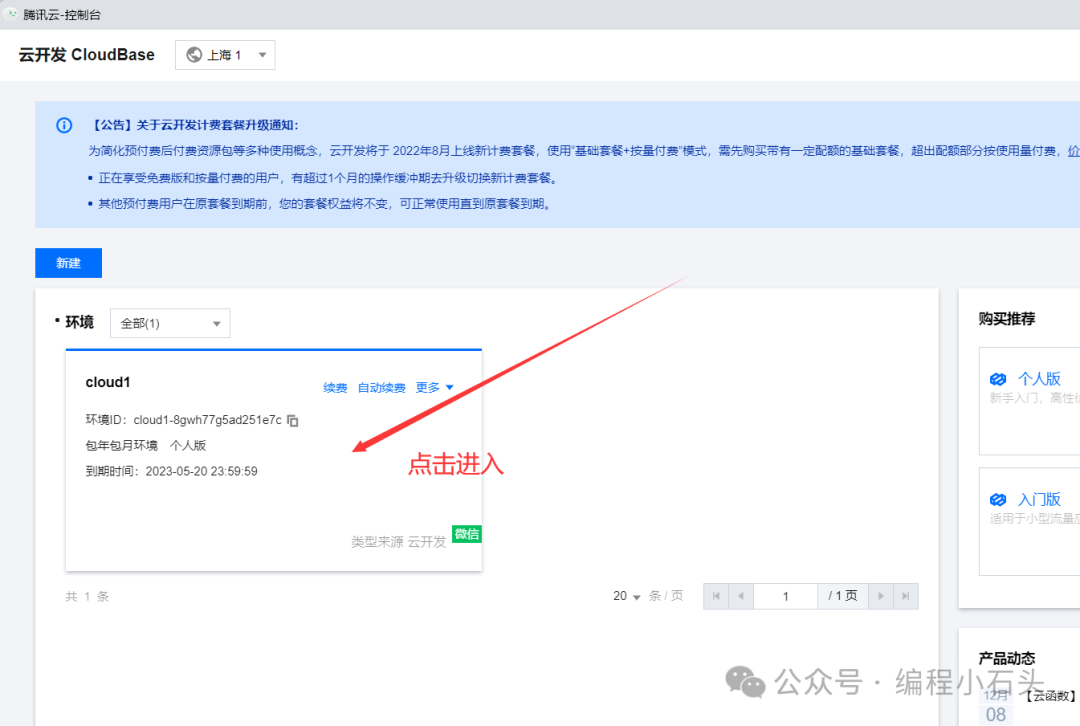Image resolution: width=1080 pixels, height=726 pixels.
Task: Click the CloudBase icon beside 入门版
Action: tap(998, 499)
